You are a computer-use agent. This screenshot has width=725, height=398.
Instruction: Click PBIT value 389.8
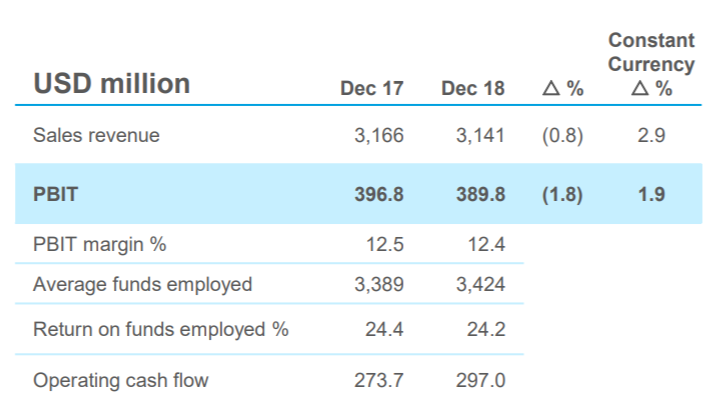coord(480,194)
